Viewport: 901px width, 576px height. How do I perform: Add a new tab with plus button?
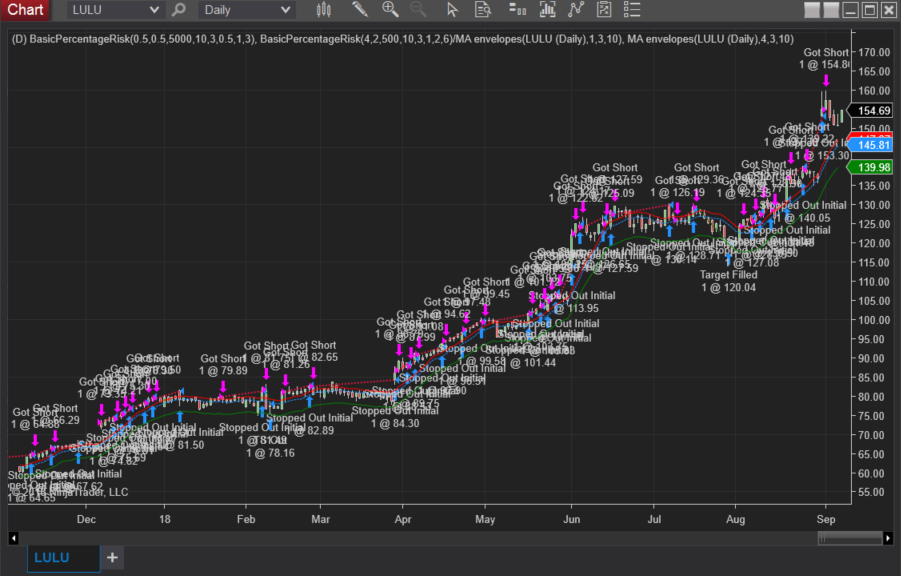click(113, 557)
